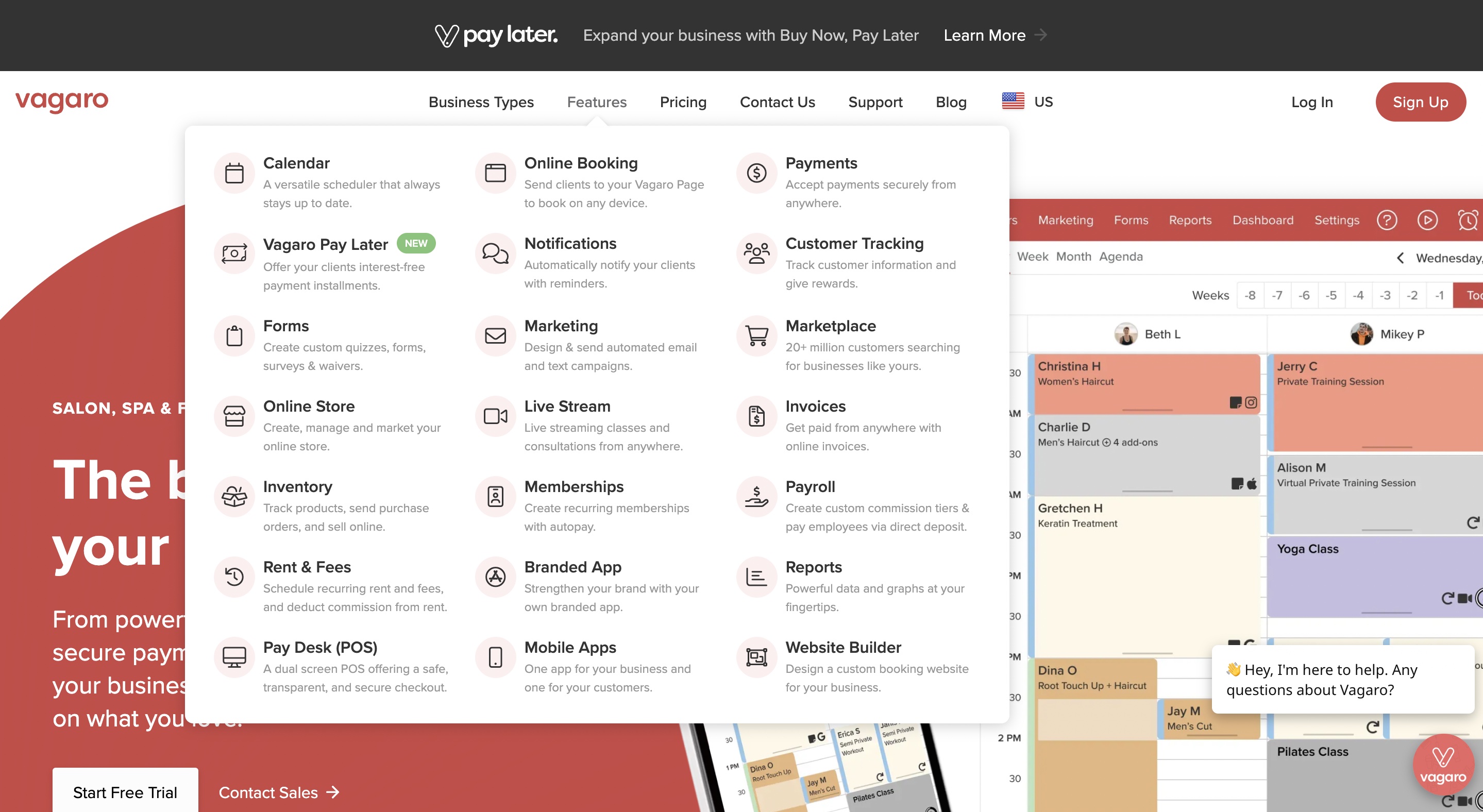
Task: Click the Website Builder icon
Action: point(756,657)
